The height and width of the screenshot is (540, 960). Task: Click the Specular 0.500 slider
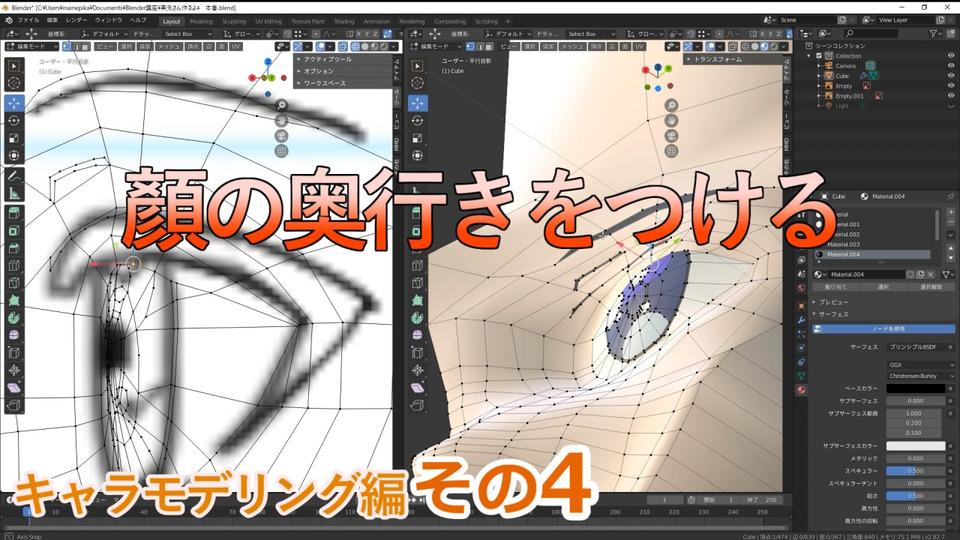(915, 471)
